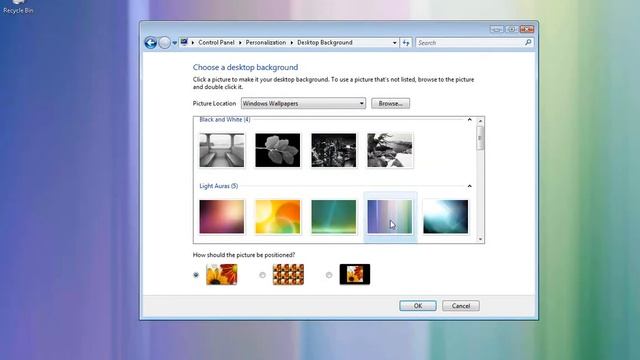640x360 pixels.
Task: Select the maroon glow Light Aura wallpaper
Action: click(222, 217)
